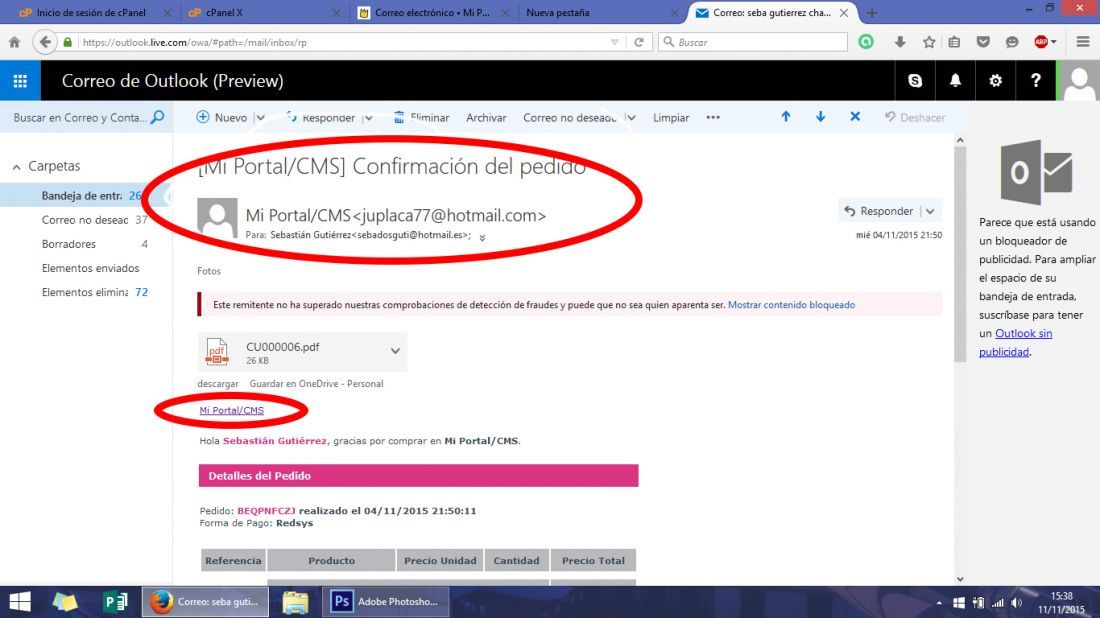The width and height of the screenshot is (1100, 618).
Task: Open the Mi Portal/CMS link
Action: click(x=232, y=410)
